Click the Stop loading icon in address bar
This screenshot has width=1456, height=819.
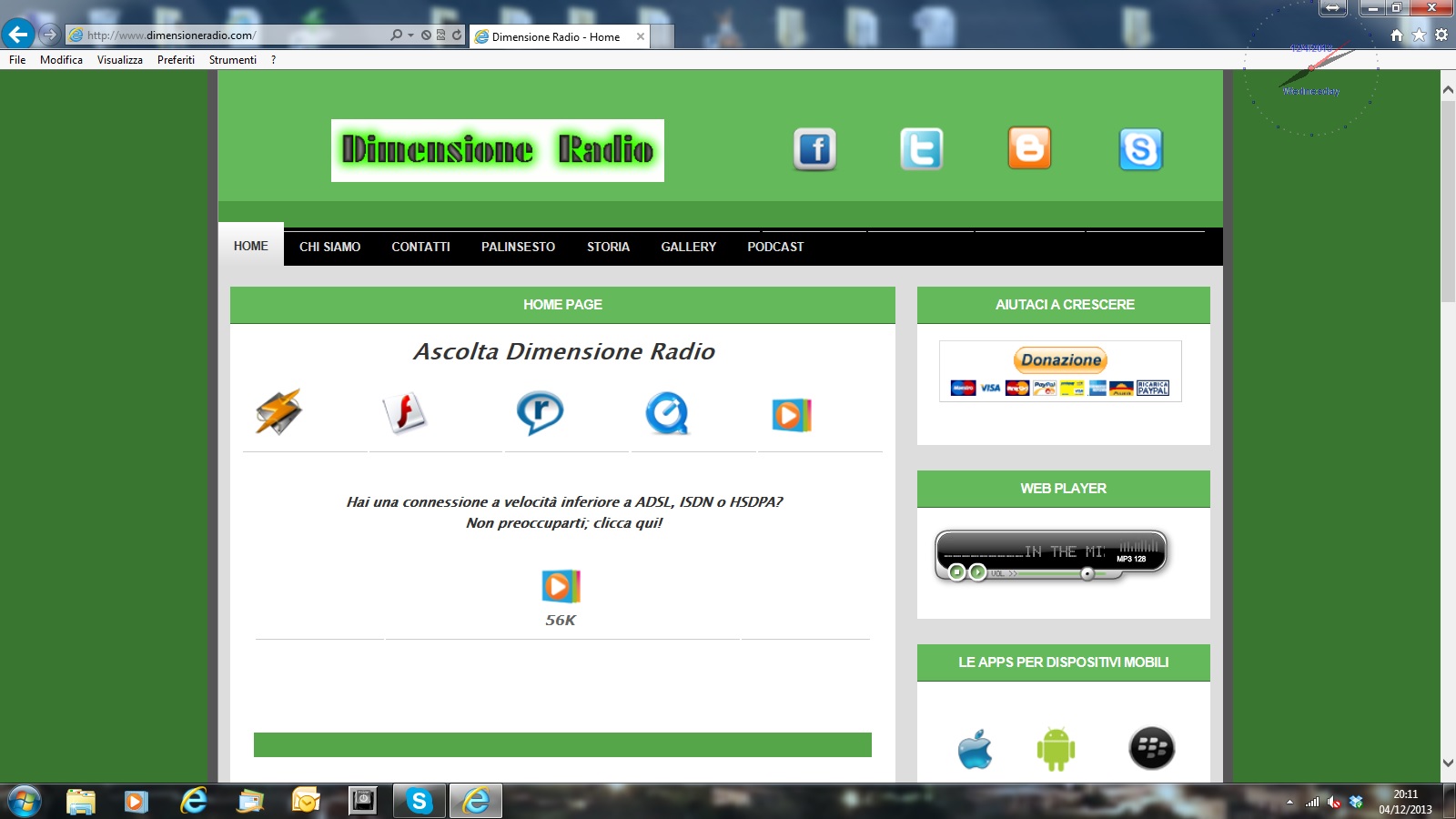(x=426, y=35)
